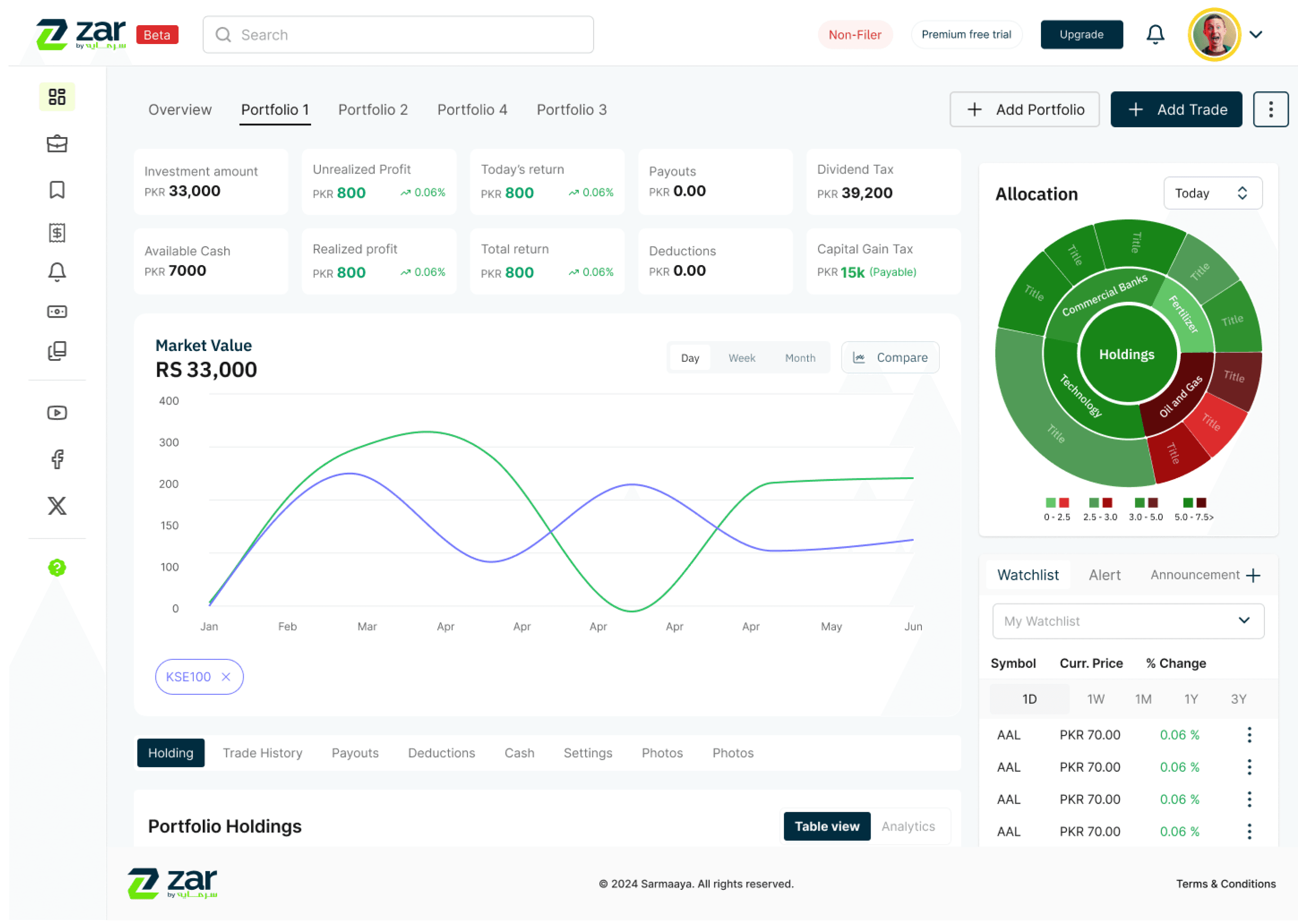Click the YouTube video sidebar icon
Image resolution: width=1298 pixels, height=924 pixels.
click(57, 413)
